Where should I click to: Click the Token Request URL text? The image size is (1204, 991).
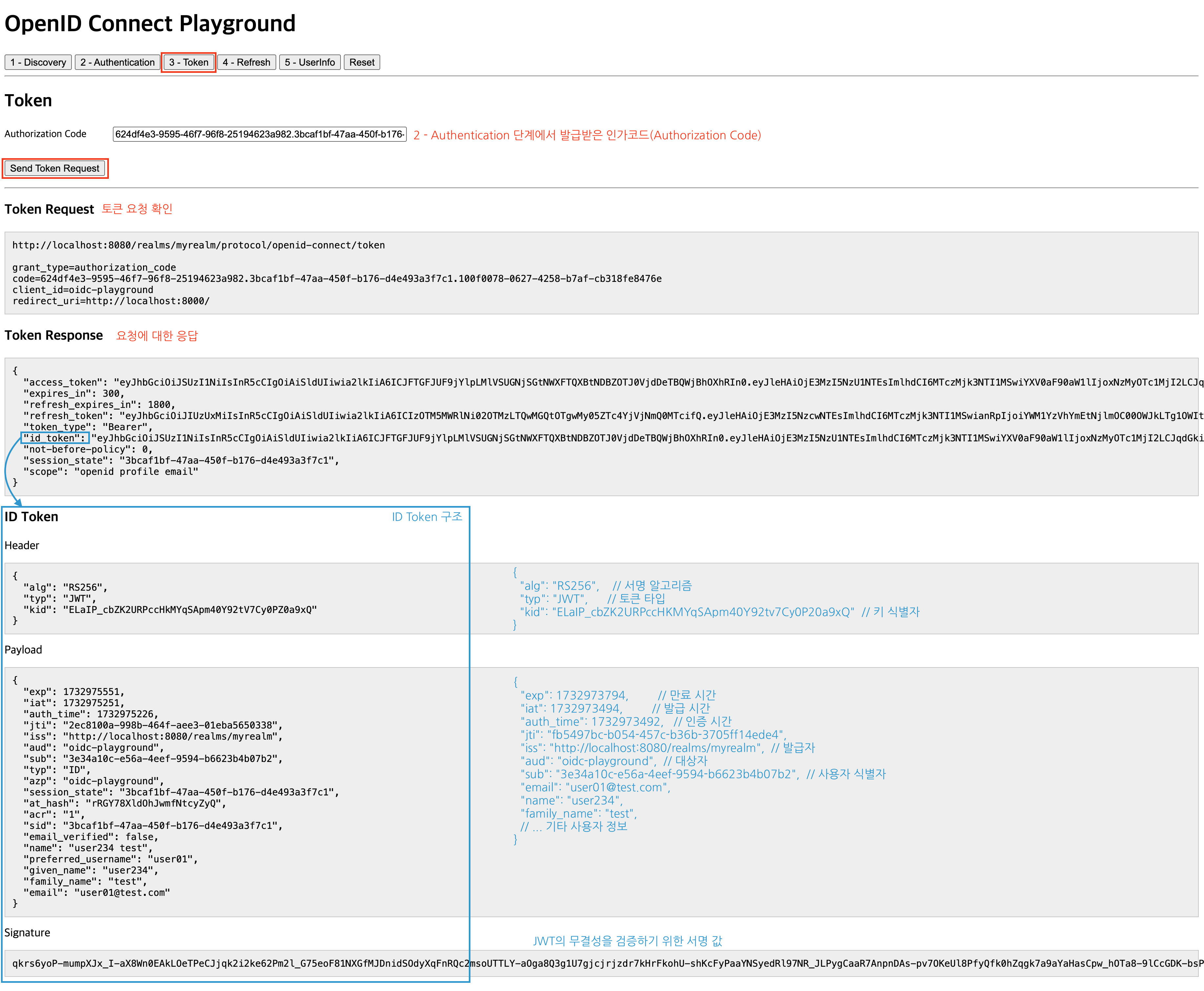(198, 245)
